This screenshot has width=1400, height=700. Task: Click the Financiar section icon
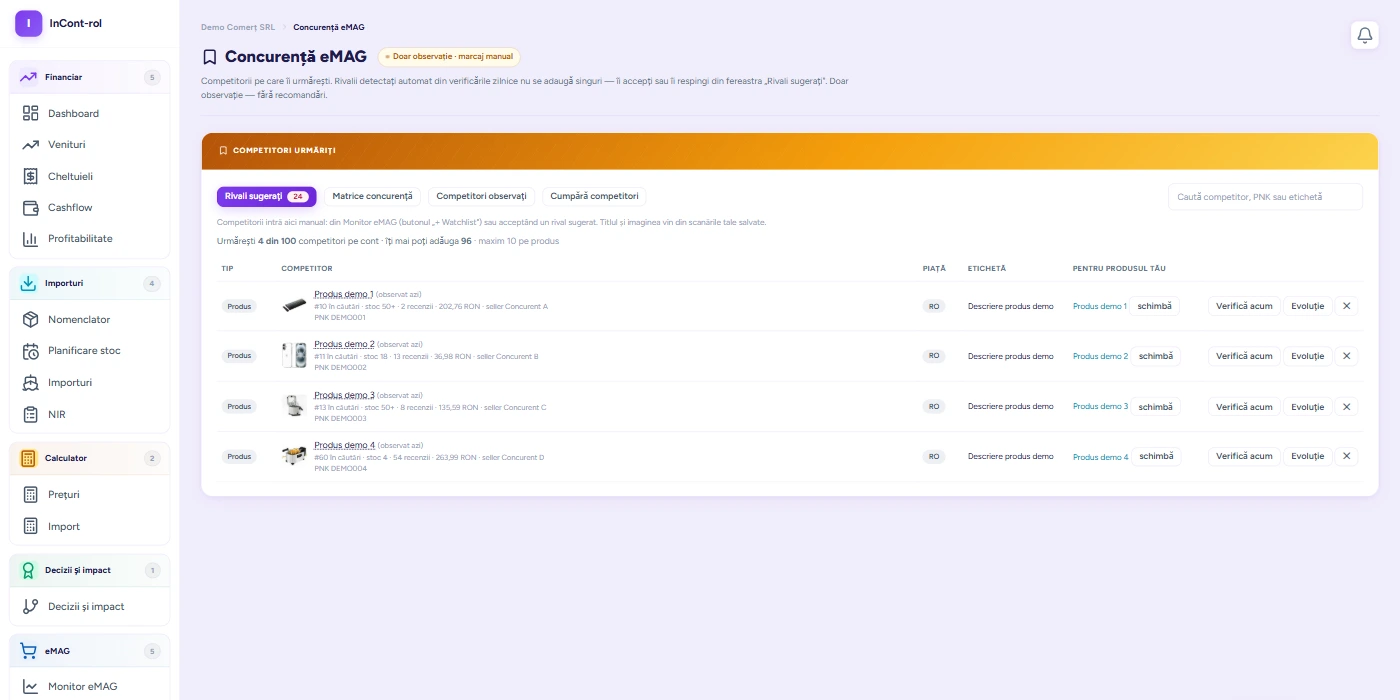click(28, 77)
